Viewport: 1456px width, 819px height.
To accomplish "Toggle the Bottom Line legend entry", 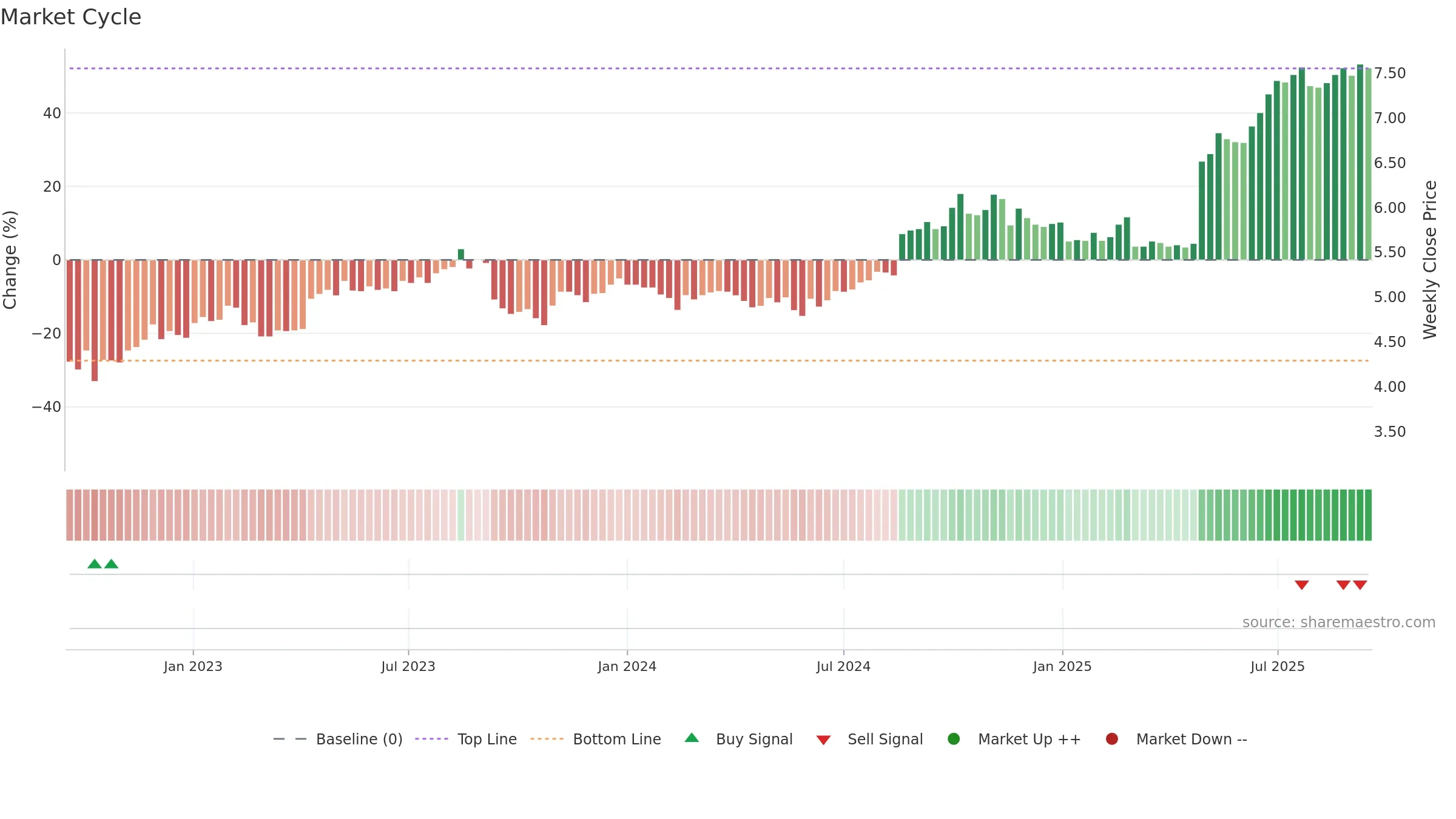I will [x=596, y=739].
